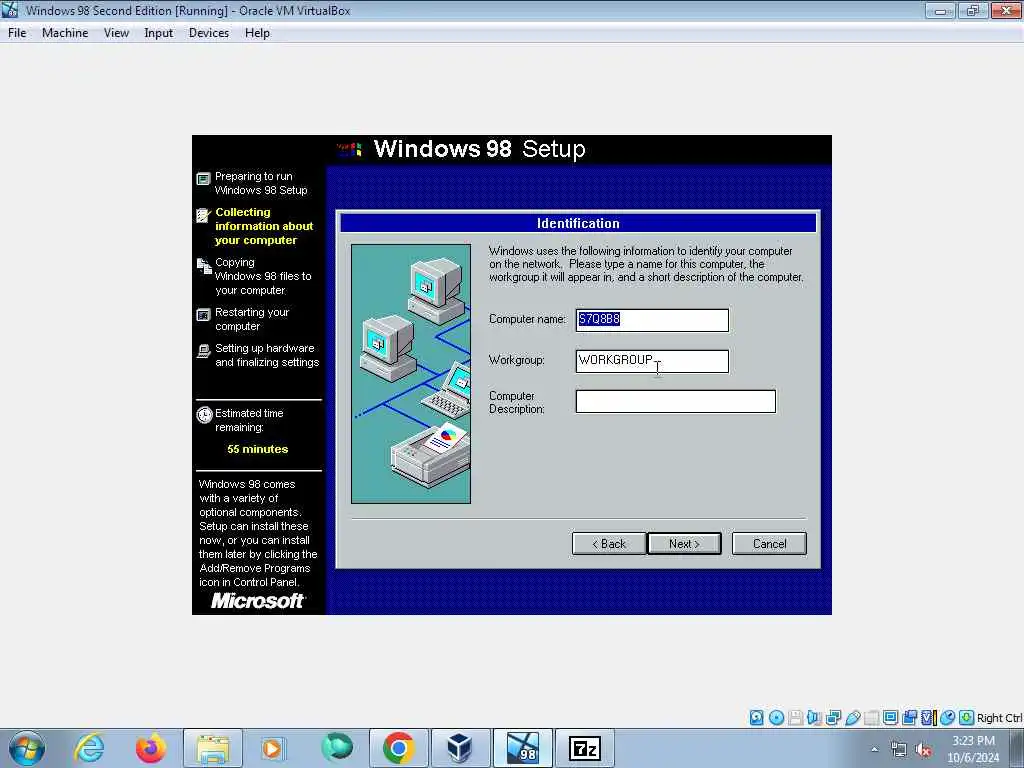Open the green orb app on taskbar

click(x=337, y=747)
